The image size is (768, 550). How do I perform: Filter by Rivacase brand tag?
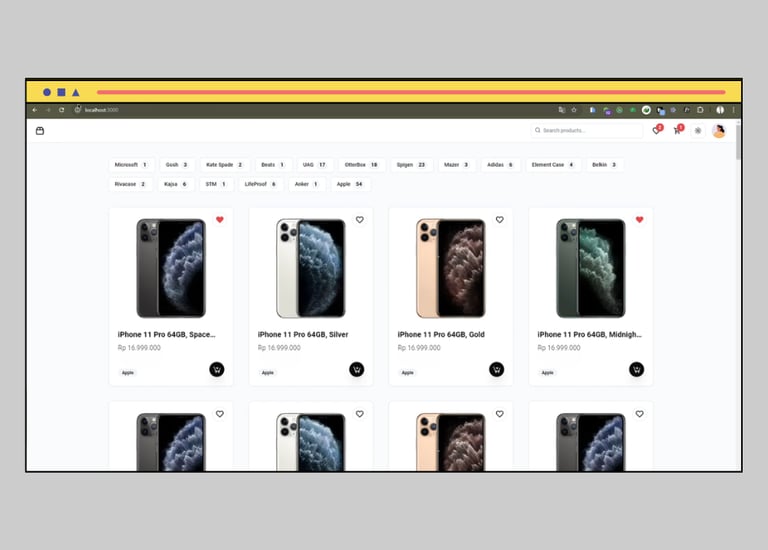(131, 184)
